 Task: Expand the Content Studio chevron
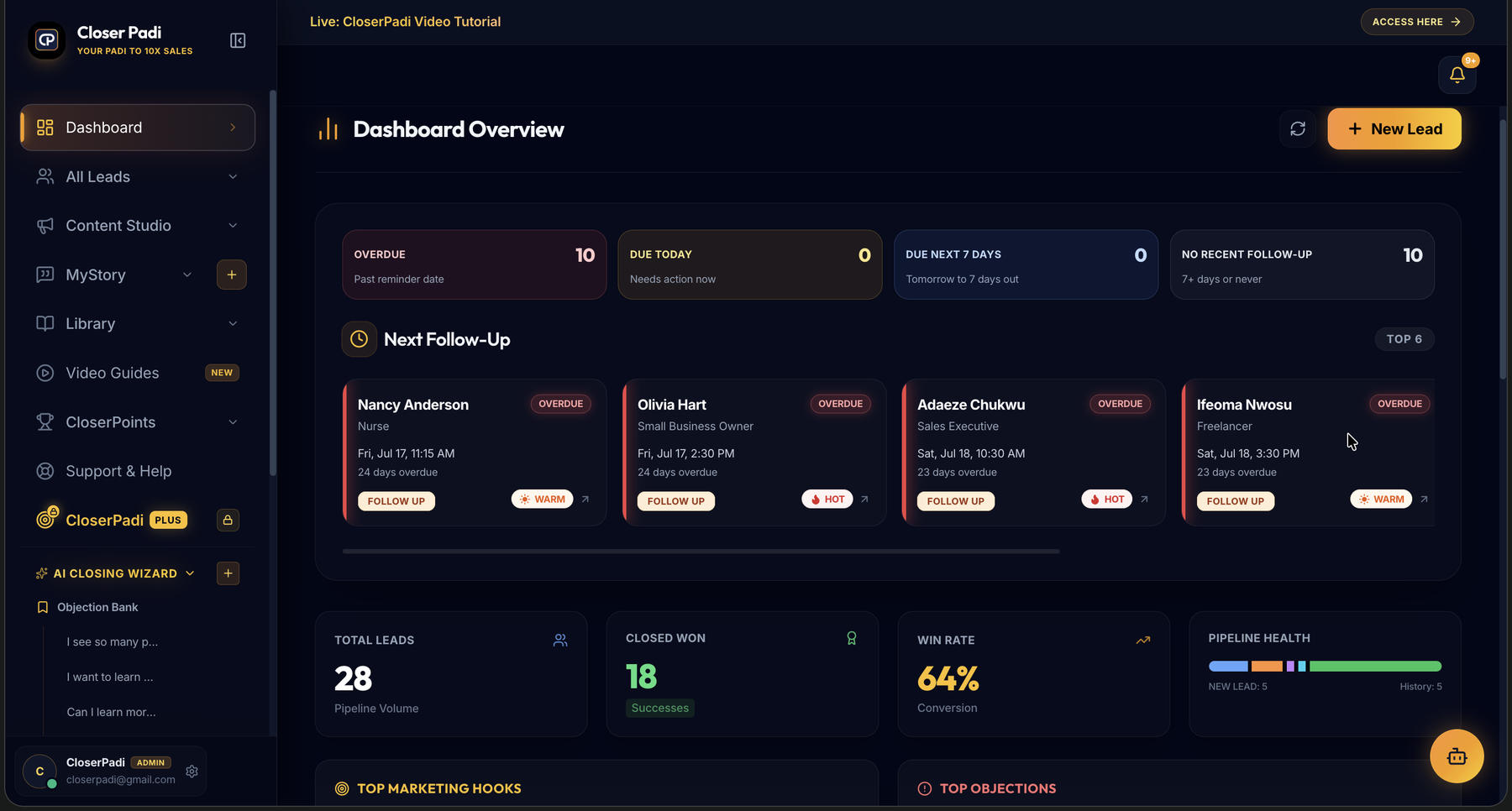click(233, 225)
